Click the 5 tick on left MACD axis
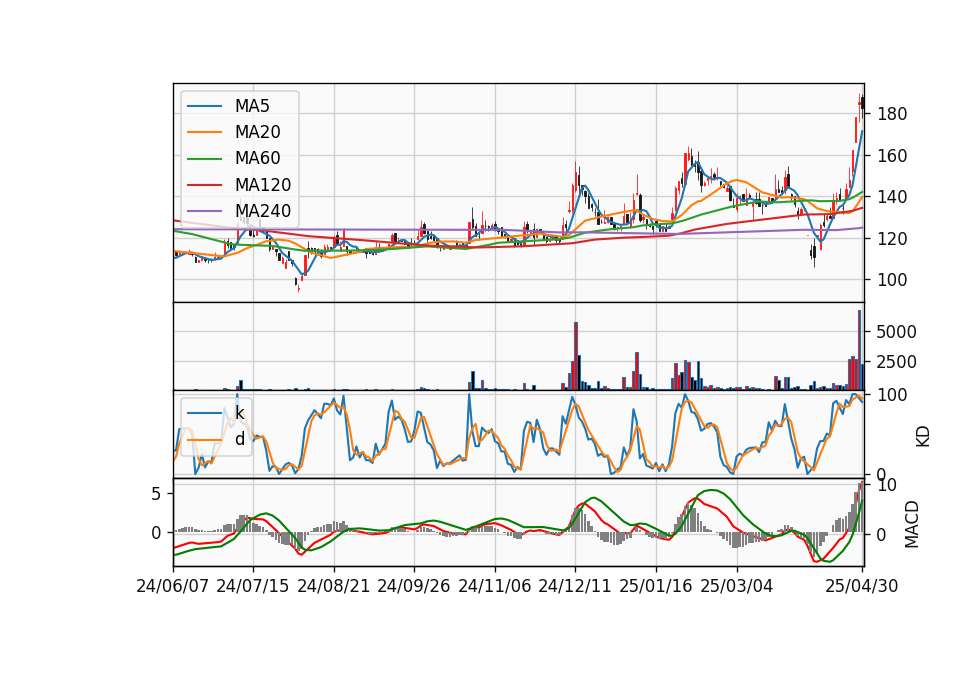960x690 pixels. pos(156,493)
